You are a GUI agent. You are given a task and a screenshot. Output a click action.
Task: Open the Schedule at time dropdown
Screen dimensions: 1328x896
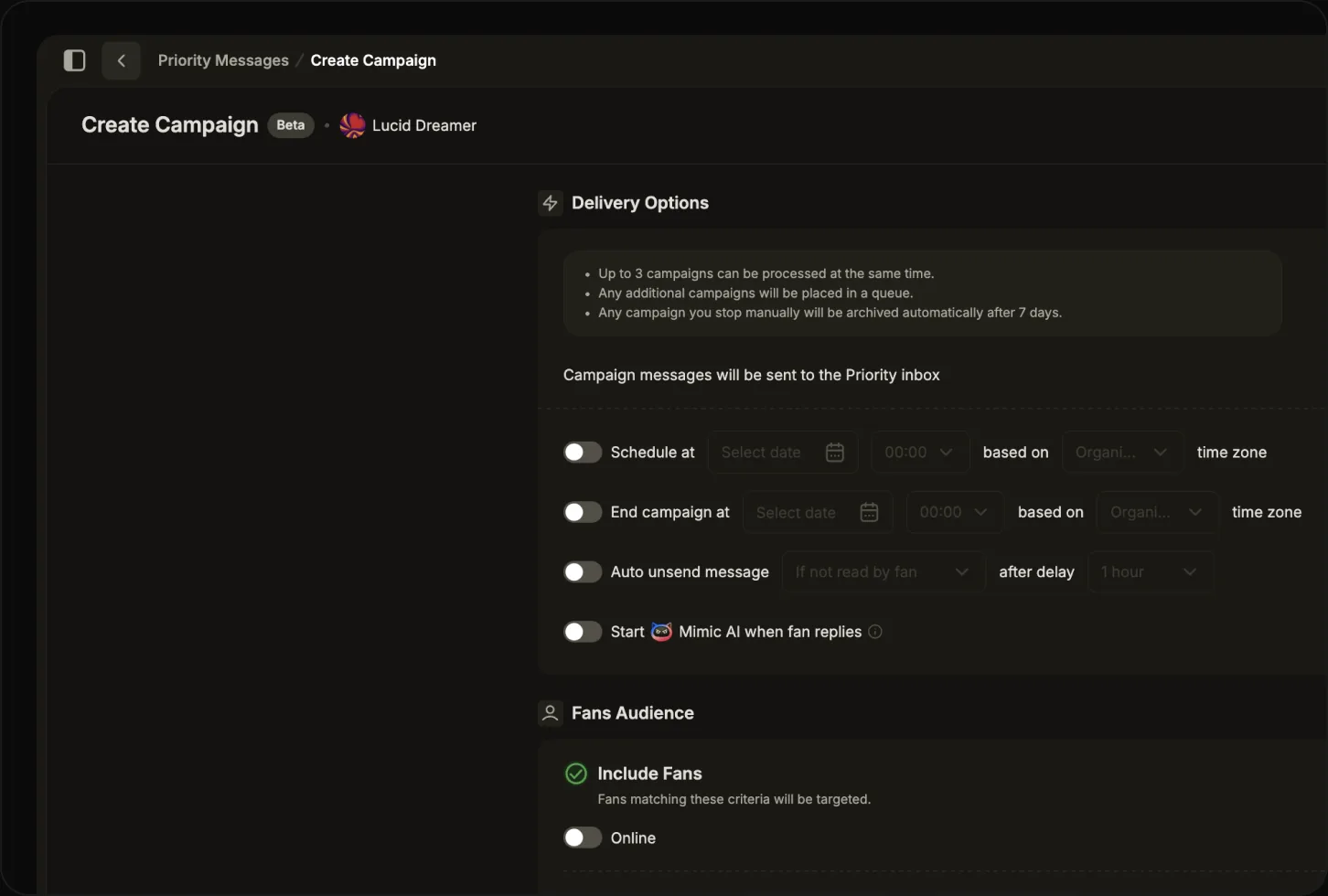tap(920, 453)
